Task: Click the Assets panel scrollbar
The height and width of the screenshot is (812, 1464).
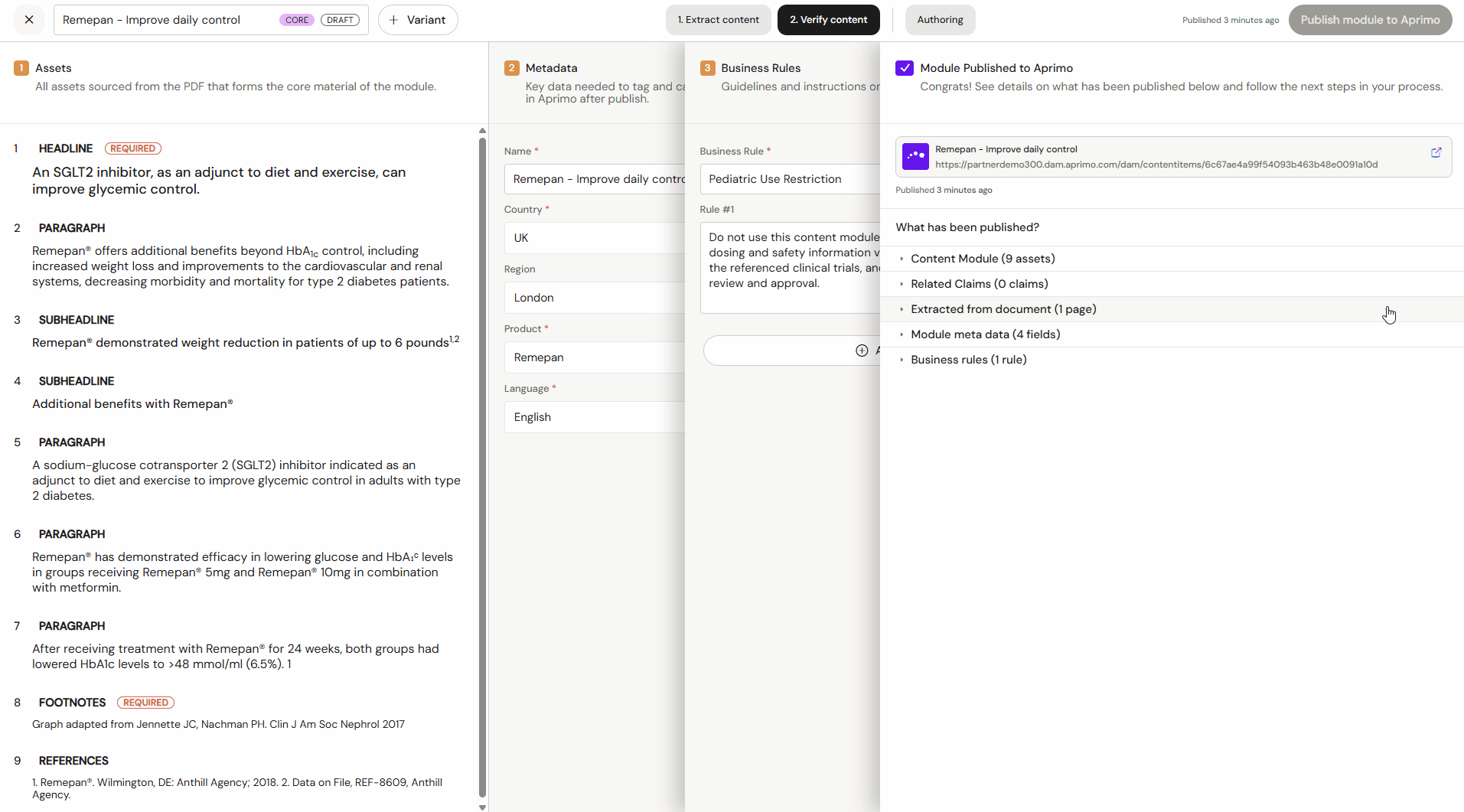Action: tap(482, 467)
